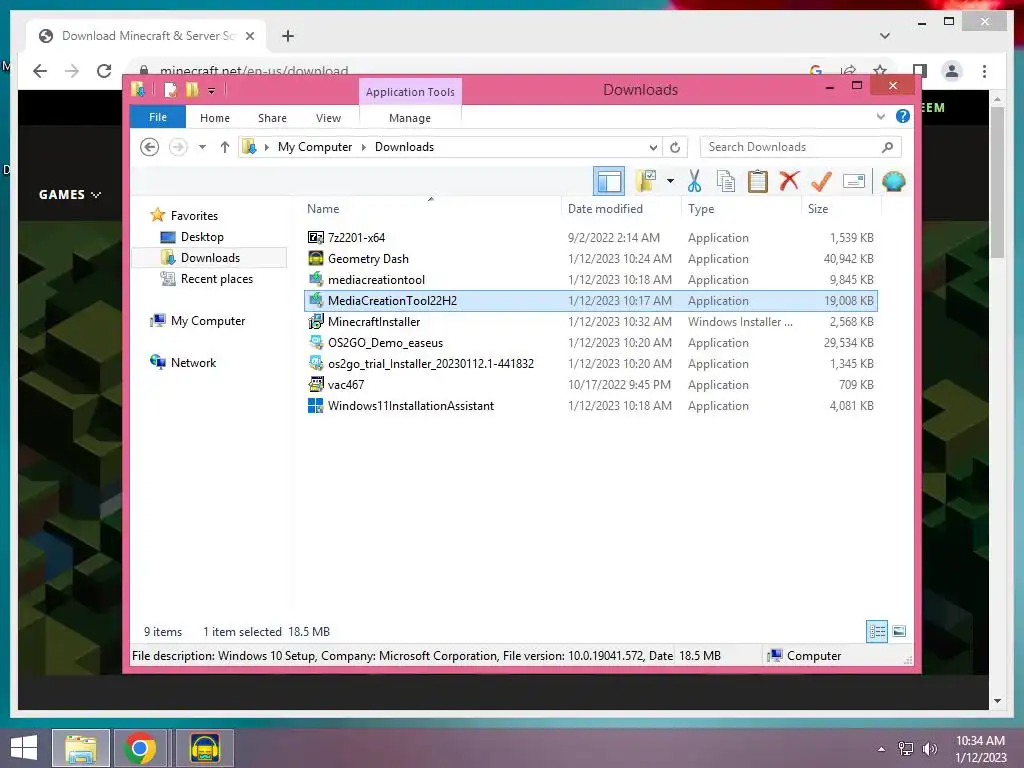Sort by the Type column header
The width and height of the screenshot is (1024, 768).
coord(741,208)
